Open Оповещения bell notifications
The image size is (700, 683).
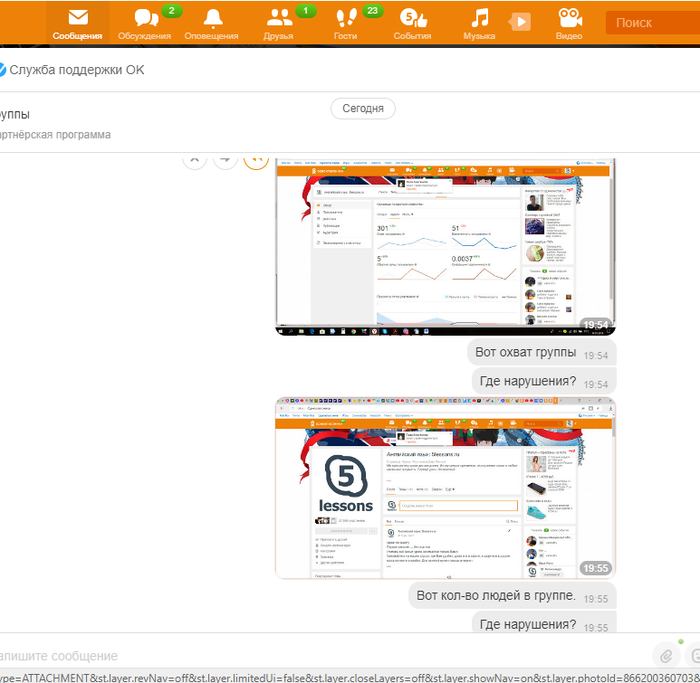click(212, 23)
